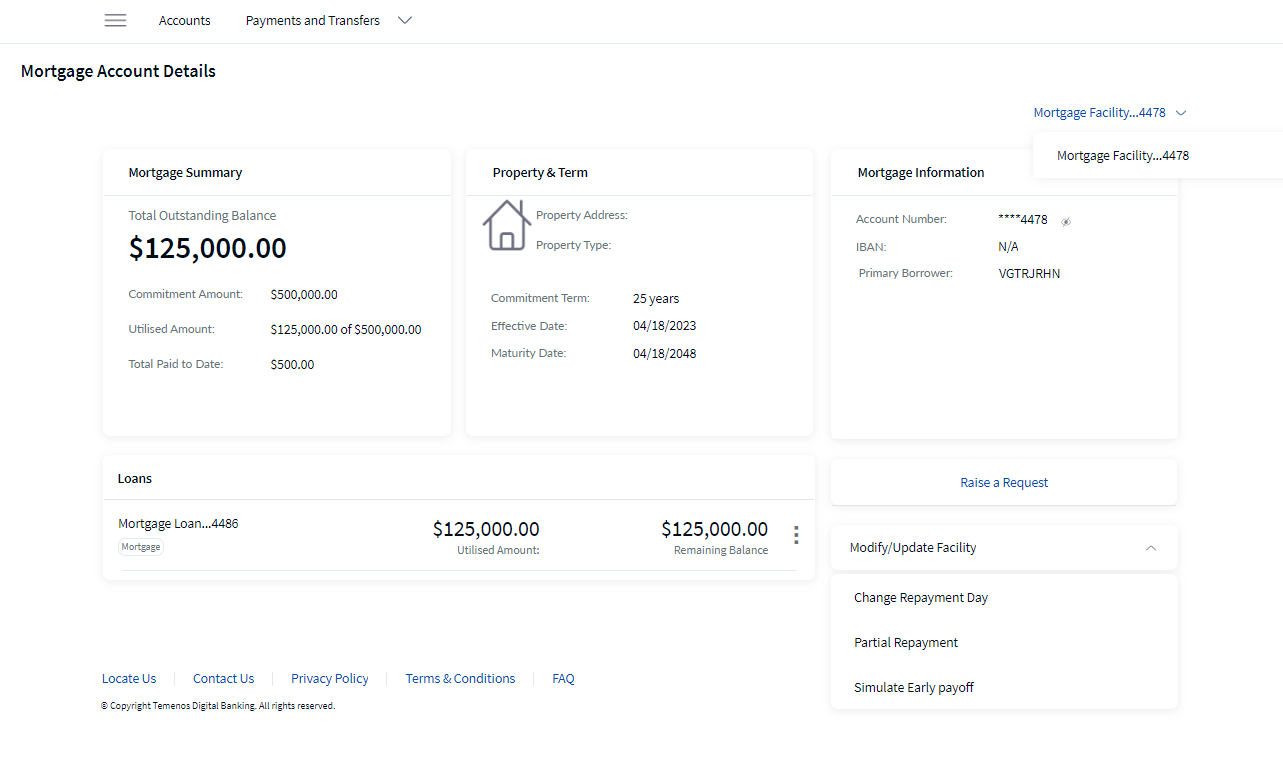Open the FAQ footer link
The height and width of the screenshot is (762, 1283).
563,678
